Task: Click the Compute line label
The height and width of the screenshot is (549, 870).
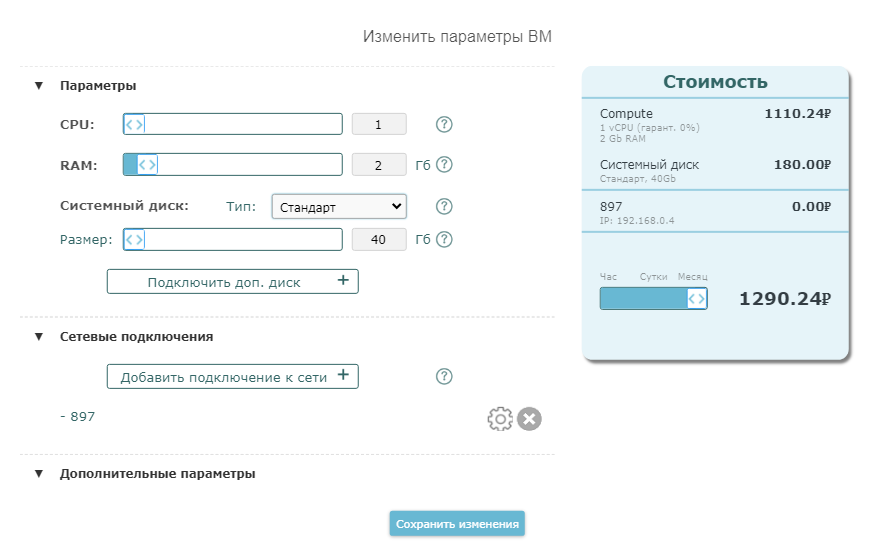Action: tap(626, 114)
